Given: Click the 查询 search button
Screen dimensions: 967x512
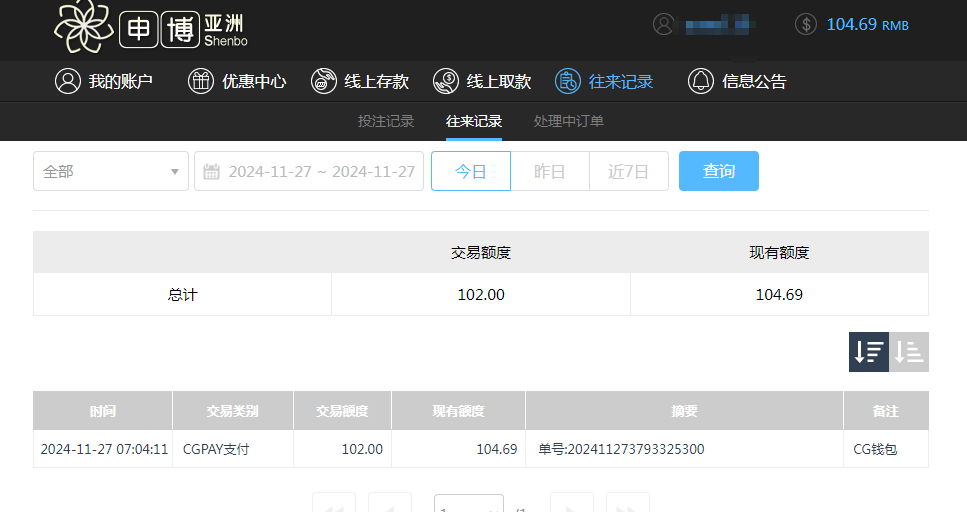Looking at the screenshot, I should [x=718, y=171].
